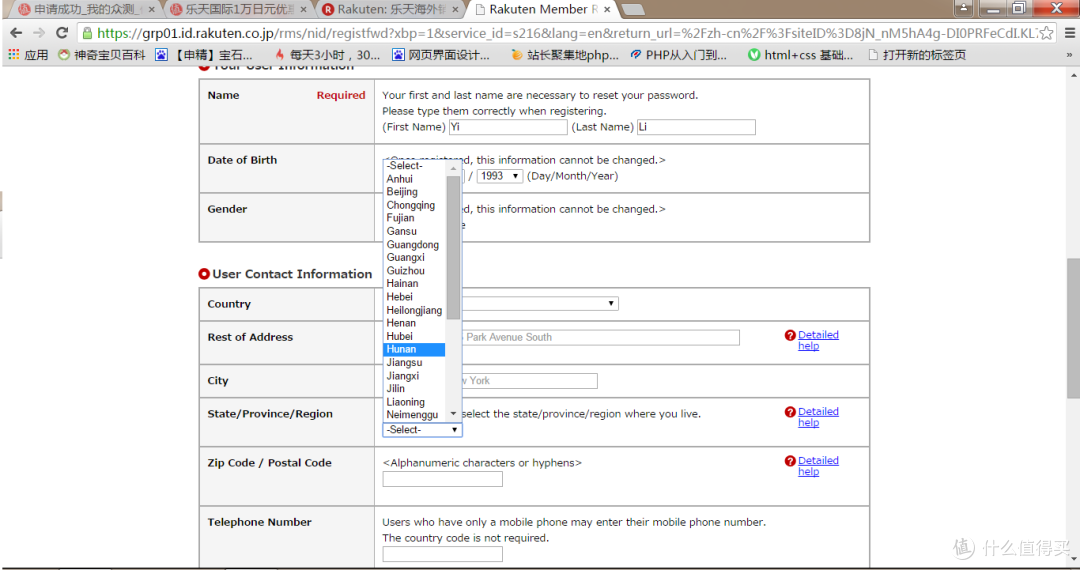The width and height of the screenshot is (1080, 570).
Task: Click in the First Name field
Action: [508, 127]
